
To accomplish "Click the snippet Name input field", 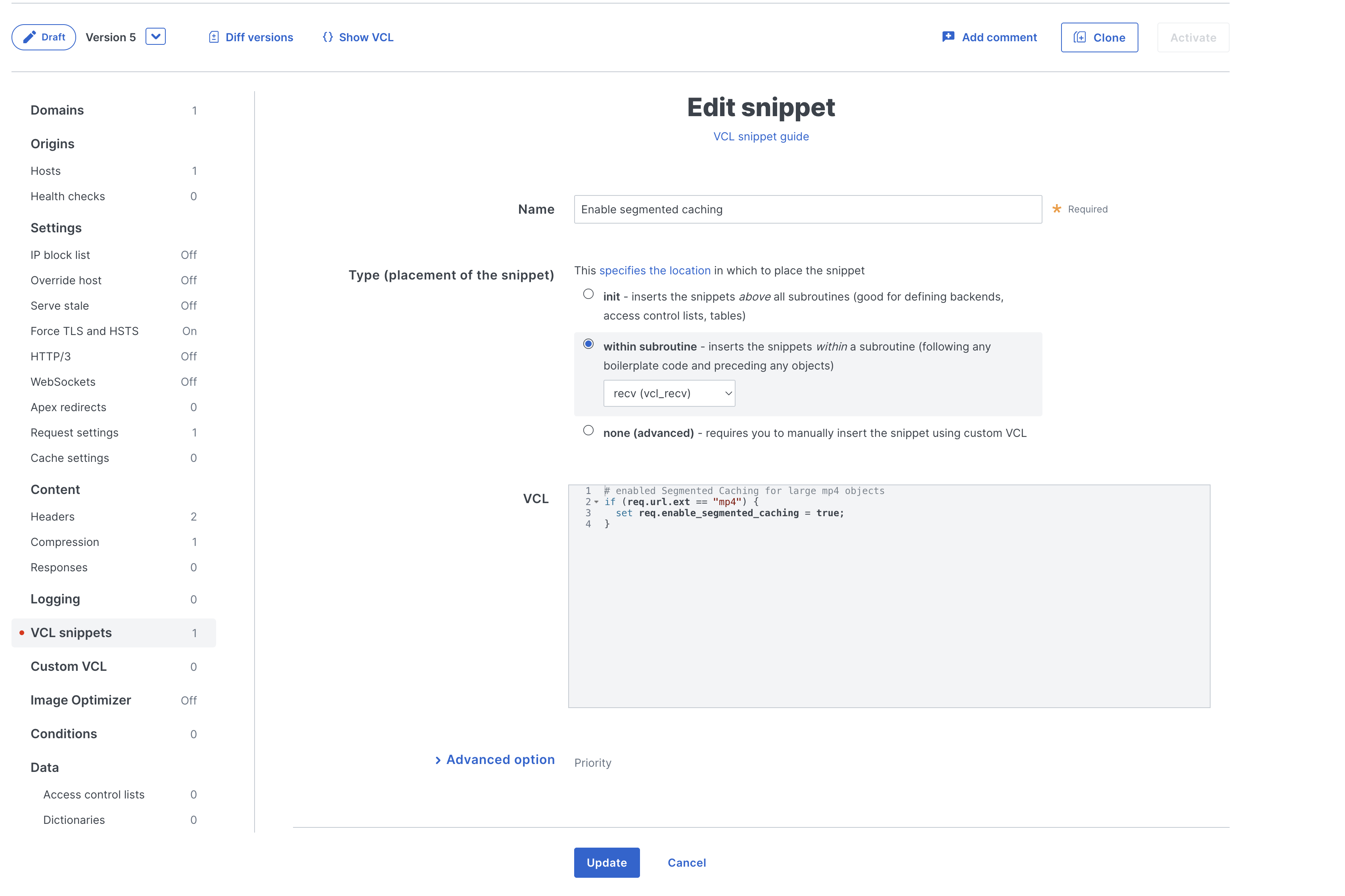I will 807,210.
